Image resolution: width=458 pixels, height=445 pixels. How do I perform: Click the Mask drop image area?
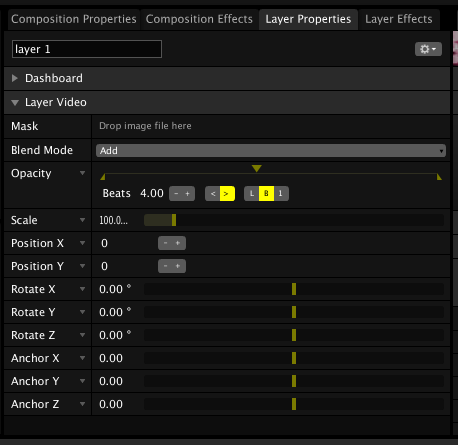(x=271, y=126)
